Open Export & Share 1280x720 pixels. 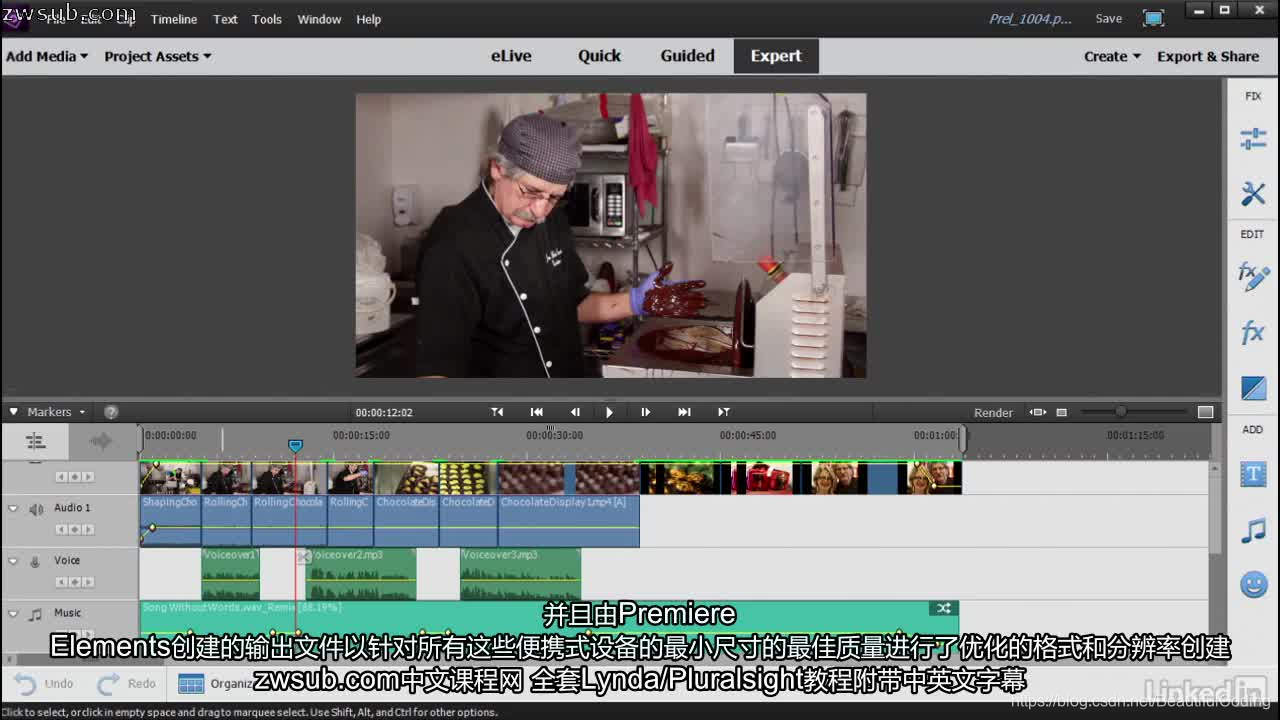click(x=1208, y=56)
